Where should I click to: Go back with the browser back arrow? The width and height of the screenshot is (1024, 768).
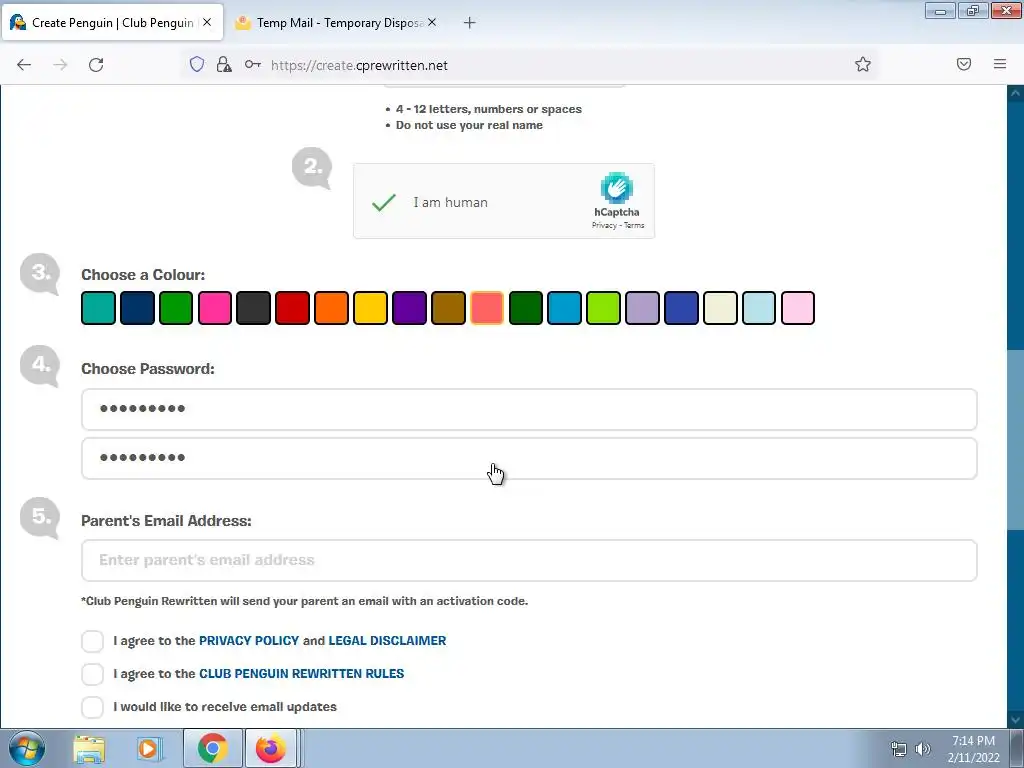pos(24,65)
